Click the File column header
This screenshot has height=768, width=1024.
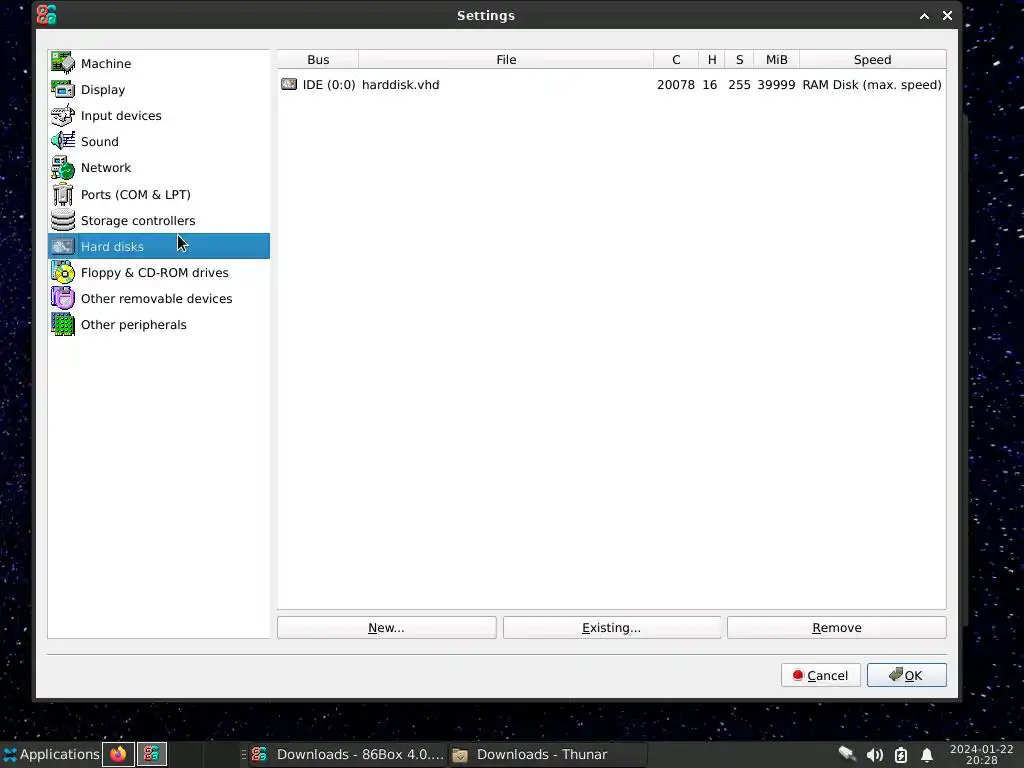506,59
